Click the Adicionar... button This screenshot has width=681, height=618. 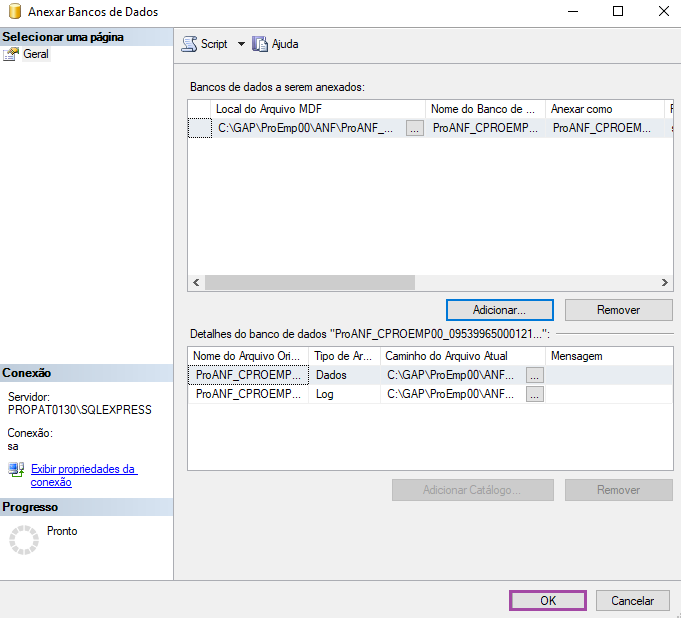pos(499,310)
